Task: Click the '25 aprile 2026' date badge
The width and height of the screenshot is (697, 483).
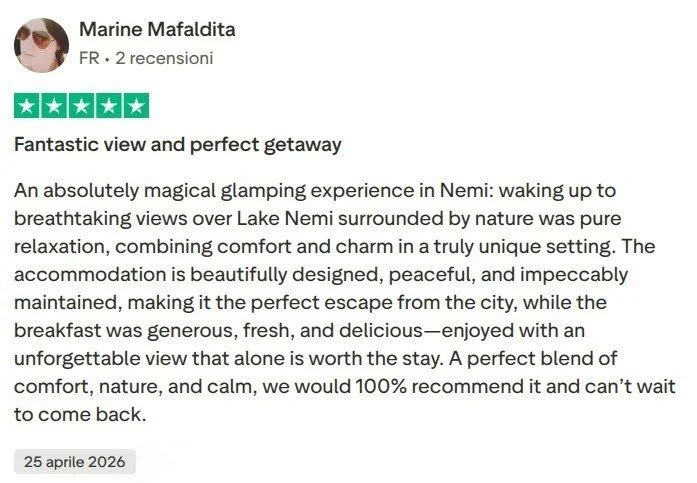Action: [75, 462]
